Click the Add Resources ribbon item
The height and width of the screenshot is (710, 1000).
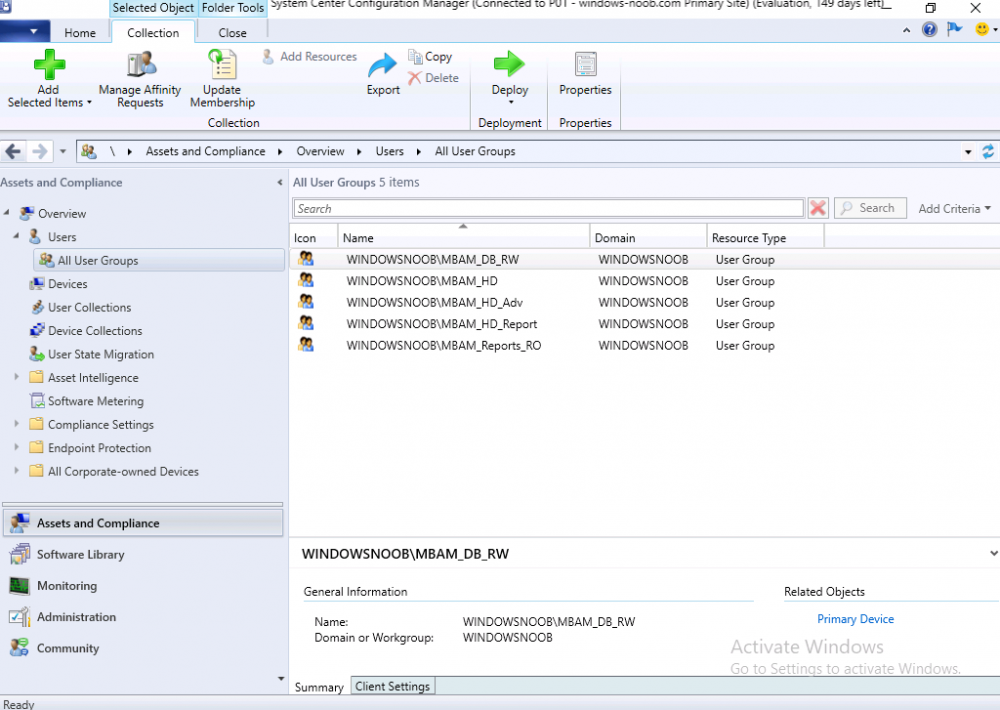pyautogui.click(x=310, y=57)
